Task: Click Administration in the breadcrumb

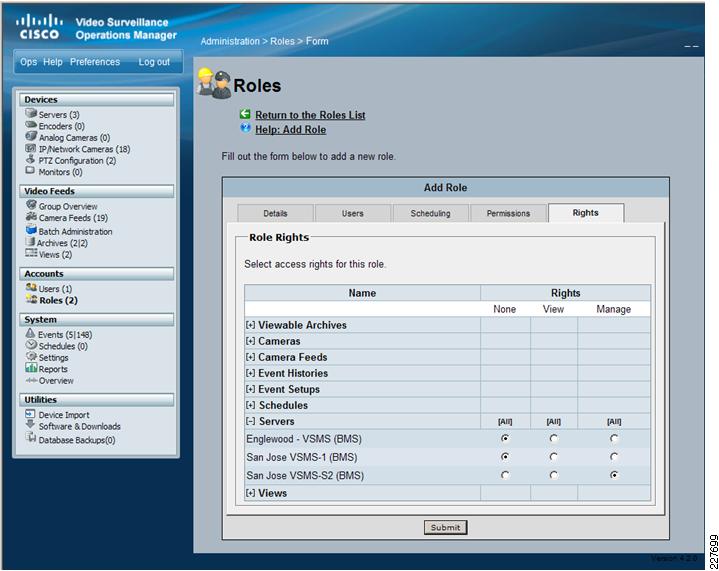Action: (x=230, y=41)
